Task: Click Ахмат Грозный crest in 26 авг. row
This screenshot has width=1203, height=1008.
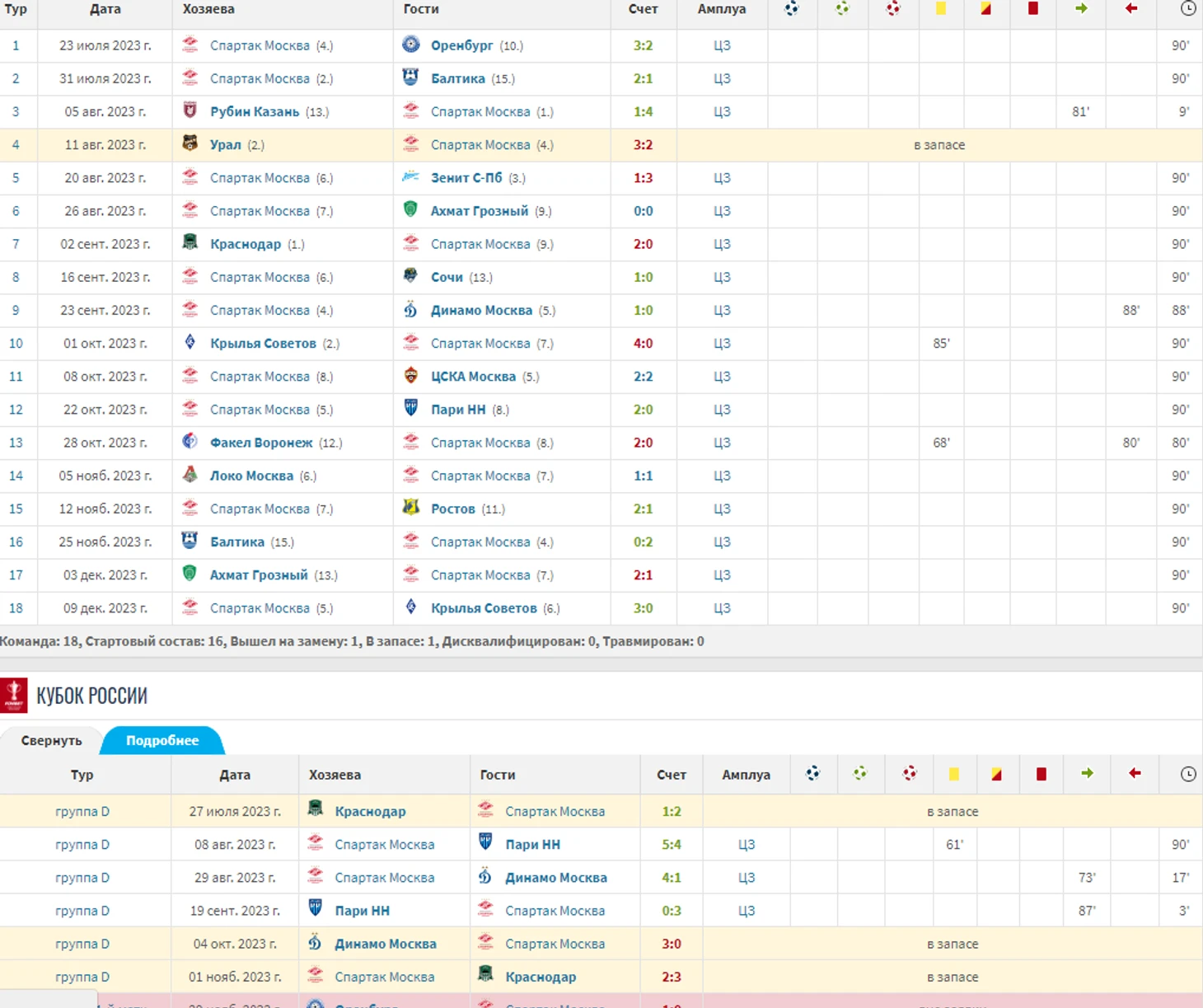Action: [410, 209]
